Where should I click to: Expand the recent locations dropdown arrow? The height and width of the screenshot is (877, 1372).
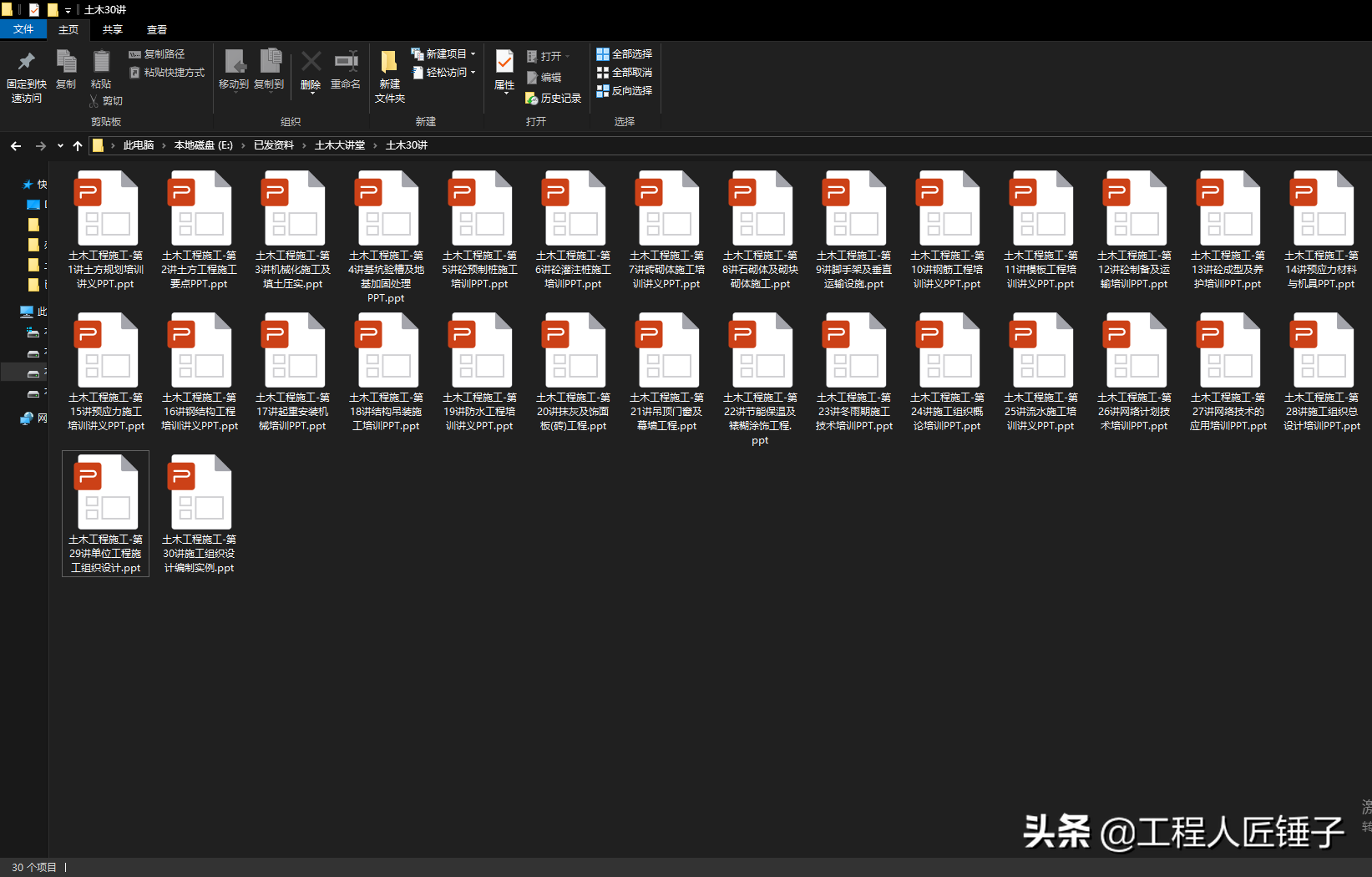click(x=60, y=146)
